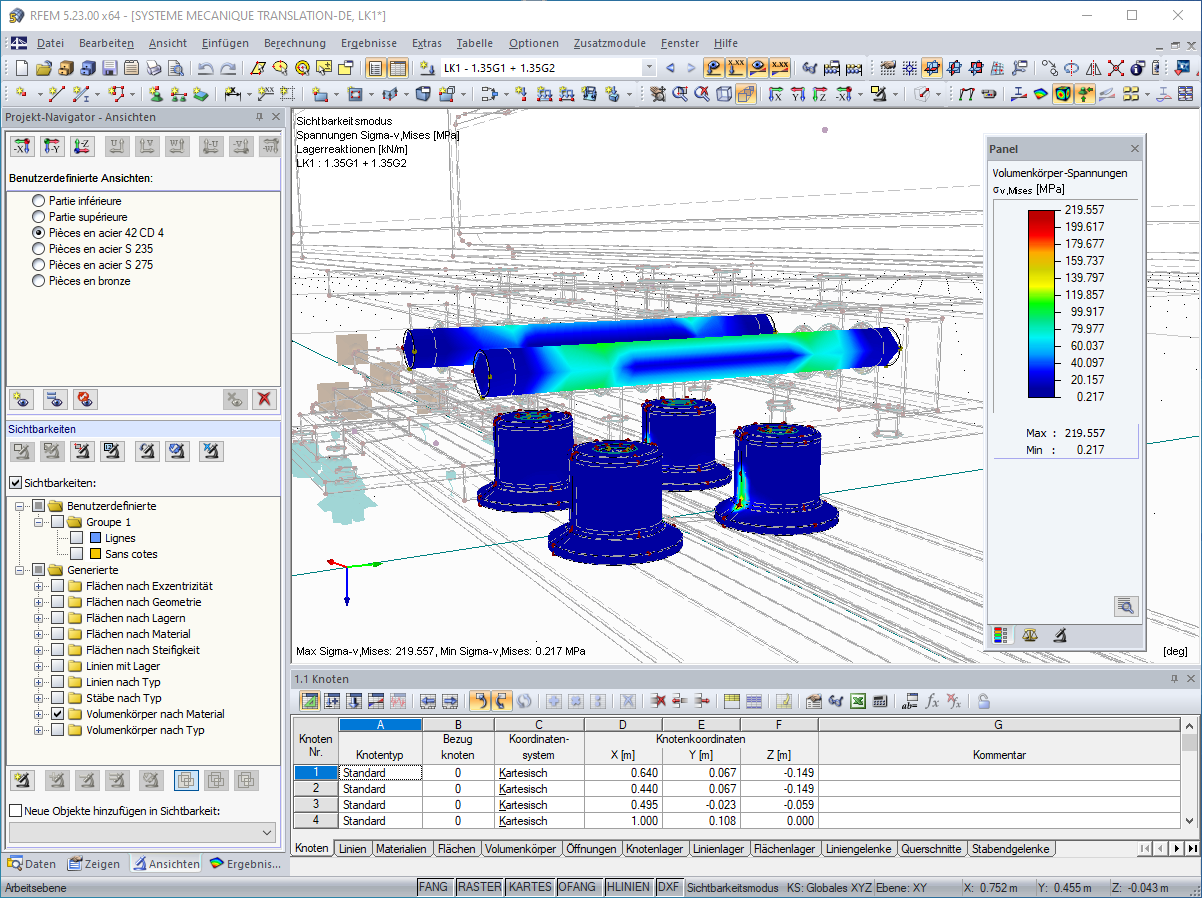Check the Lignes visibility checkbox

(x=76, y=538)
